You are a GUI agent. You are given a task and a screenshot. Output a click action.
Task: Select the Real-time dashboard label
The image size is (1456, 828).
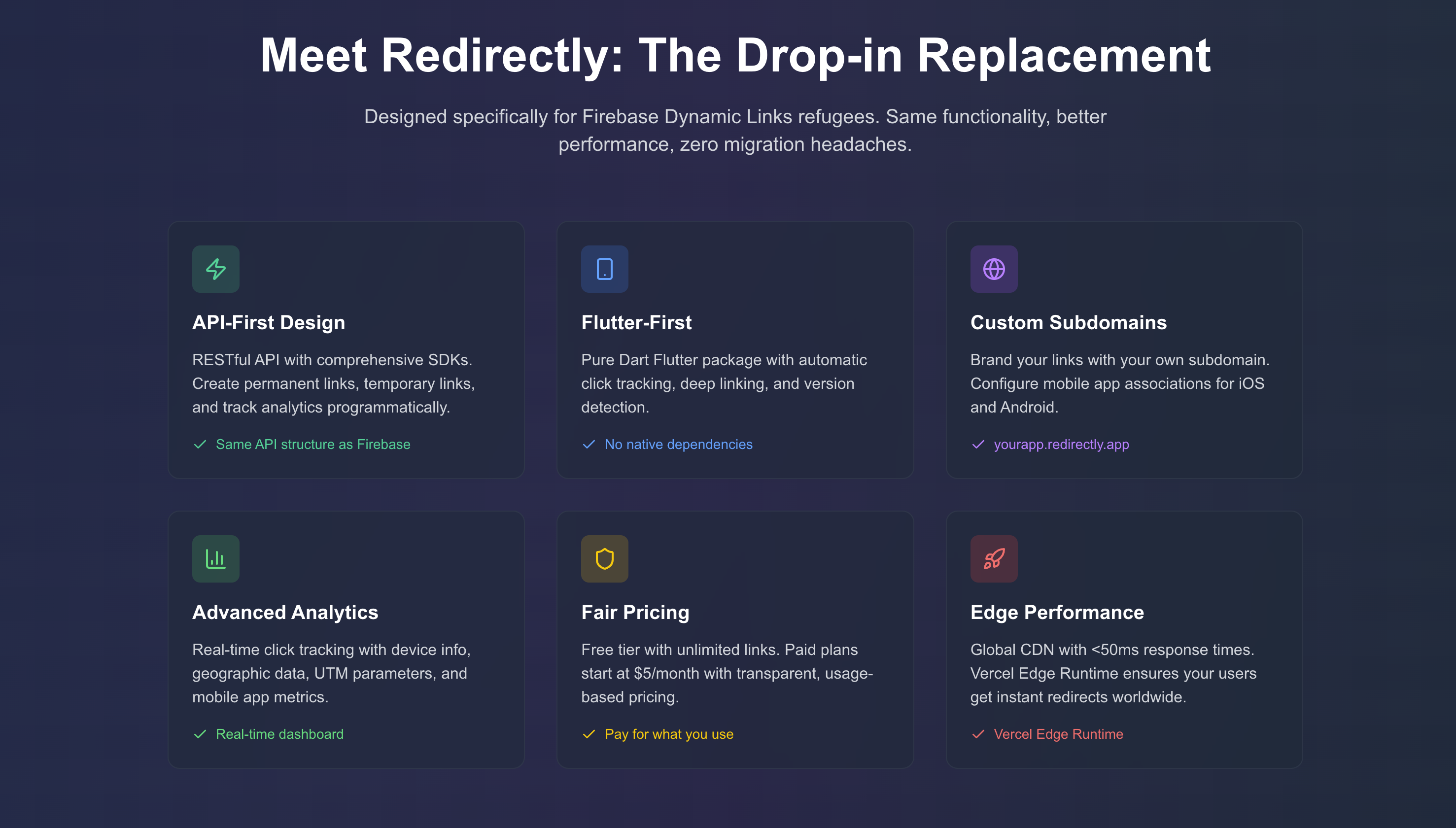279,734
